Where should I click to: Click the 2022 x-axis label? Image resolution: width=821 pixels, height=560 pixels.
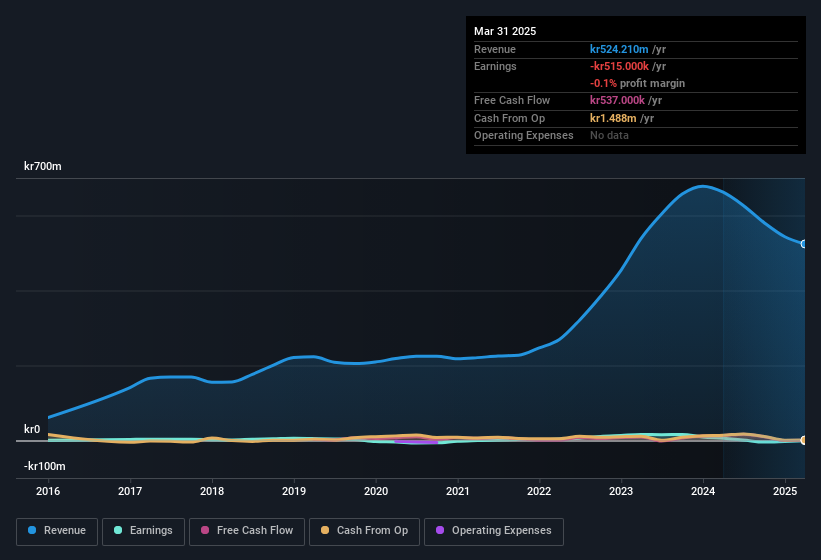(539, 491)
